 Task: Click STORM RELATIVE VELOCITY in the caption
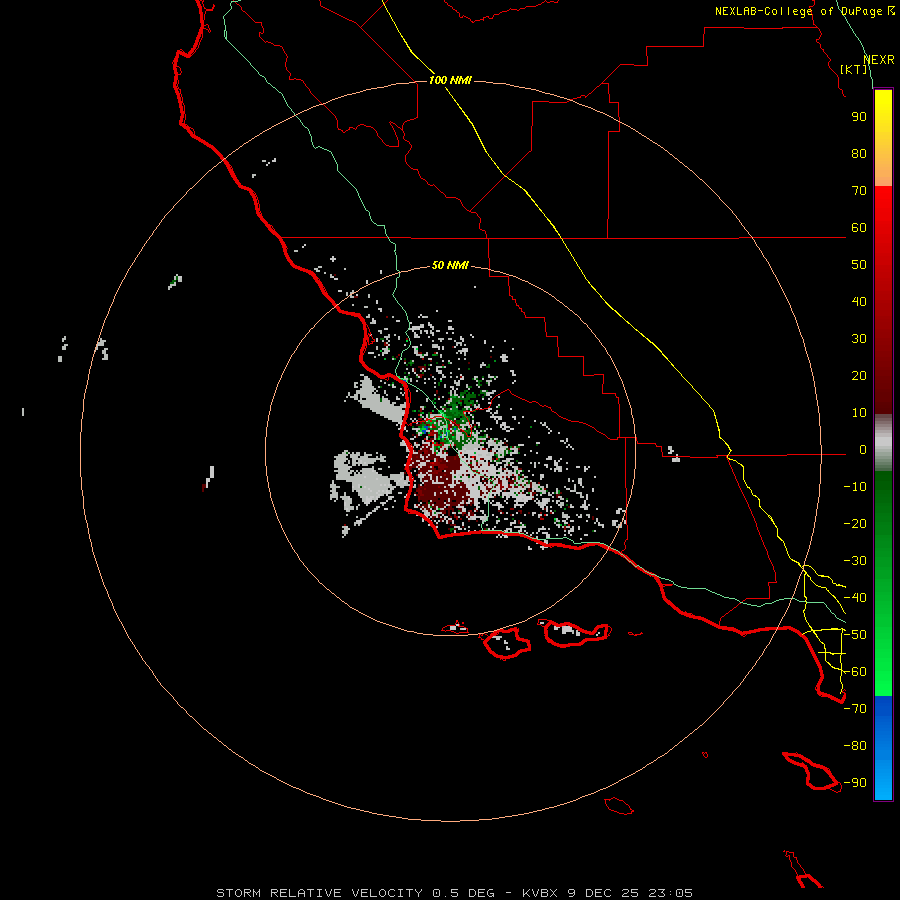[x=319, y=893]
